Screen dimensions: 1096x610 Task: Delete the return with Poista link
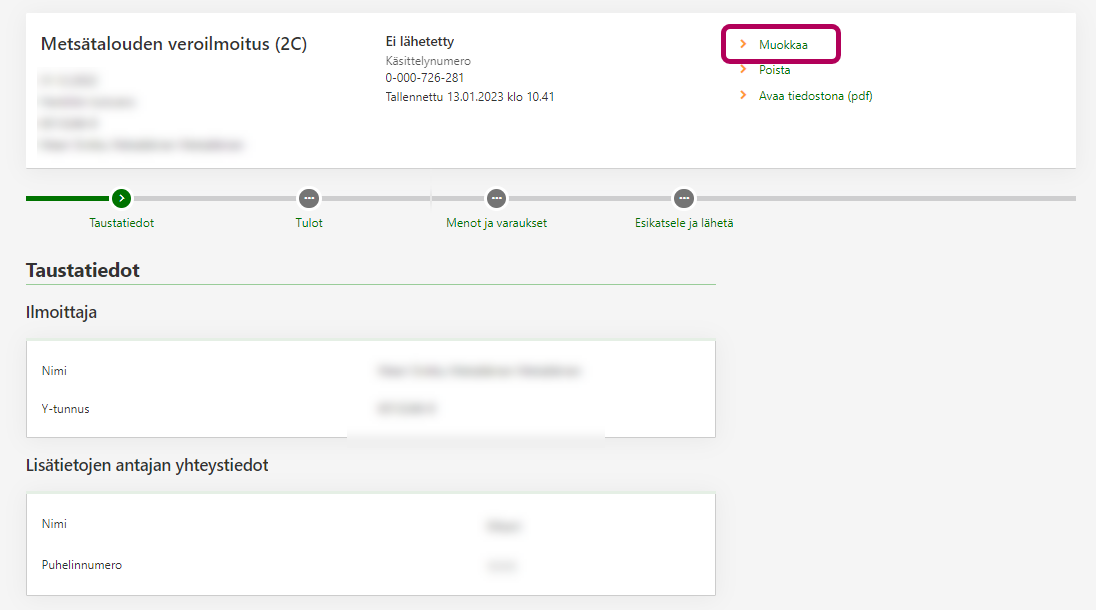pos(774,70)
